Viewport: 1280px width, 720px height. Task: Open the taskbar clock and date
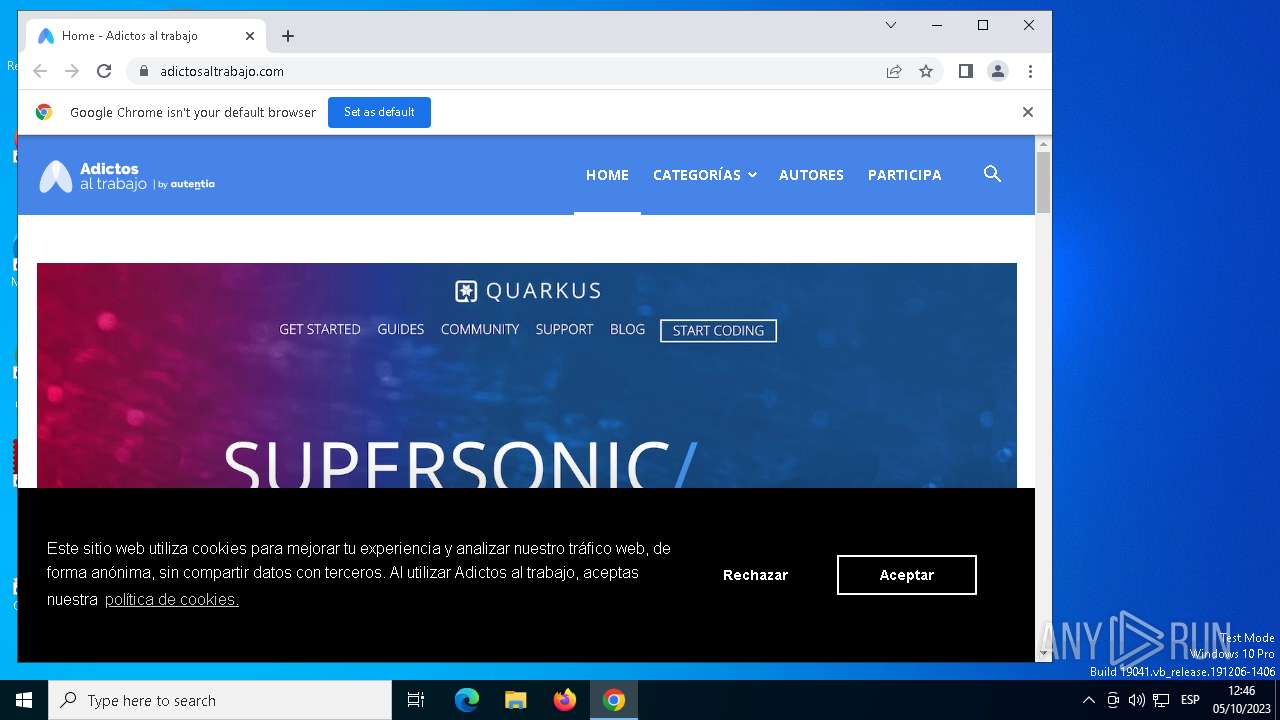(1242, 700)
